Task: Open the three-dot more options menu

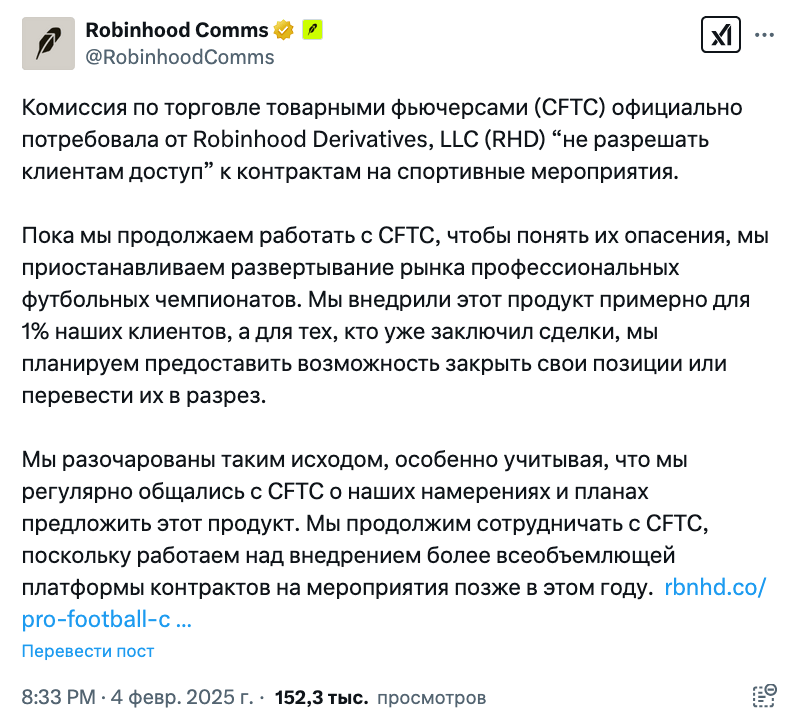Action: coord(764,35)
